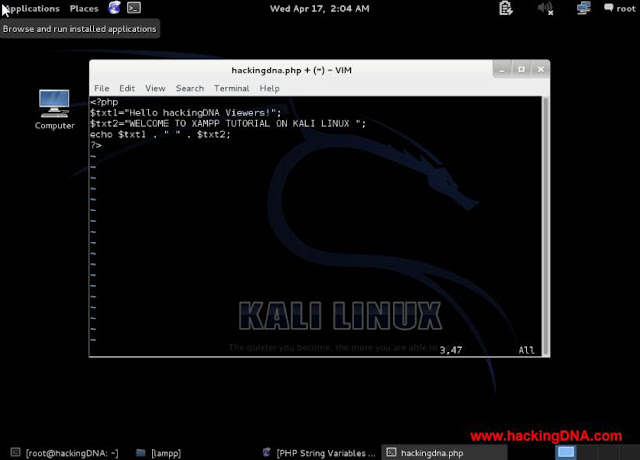Open the Places menu
Screen dimensions: 640x460
[x=84, y=9]
